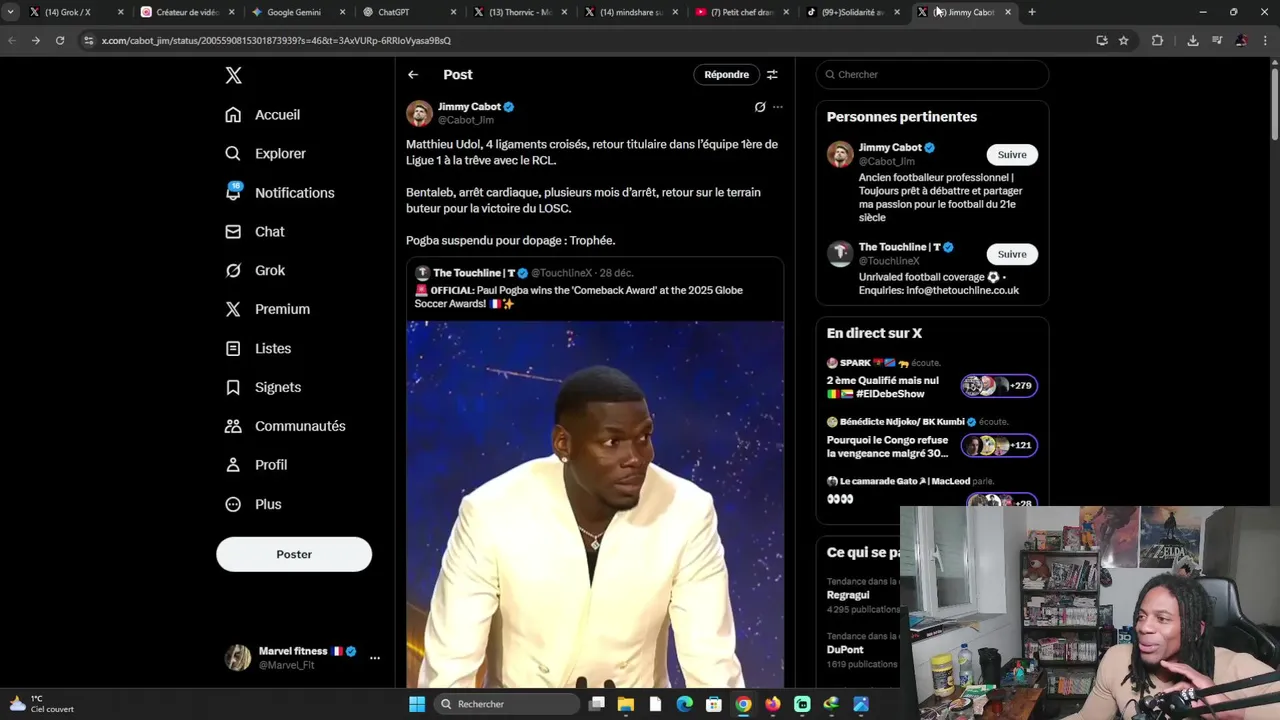Click the Répondre button

726,75
